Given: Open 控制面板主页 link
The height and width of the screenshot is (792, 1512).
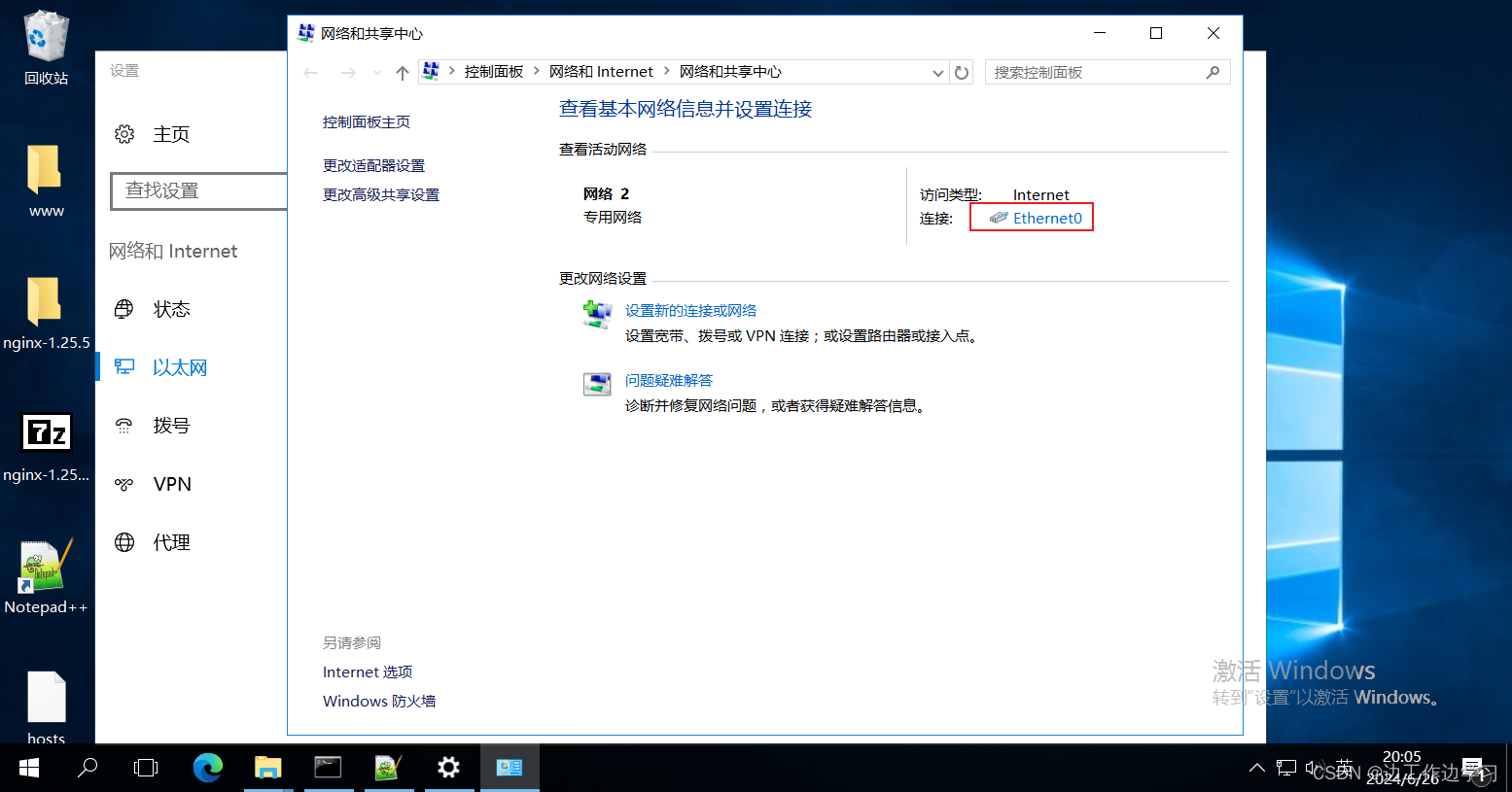Looking at the screenshot, I should 367,122.
